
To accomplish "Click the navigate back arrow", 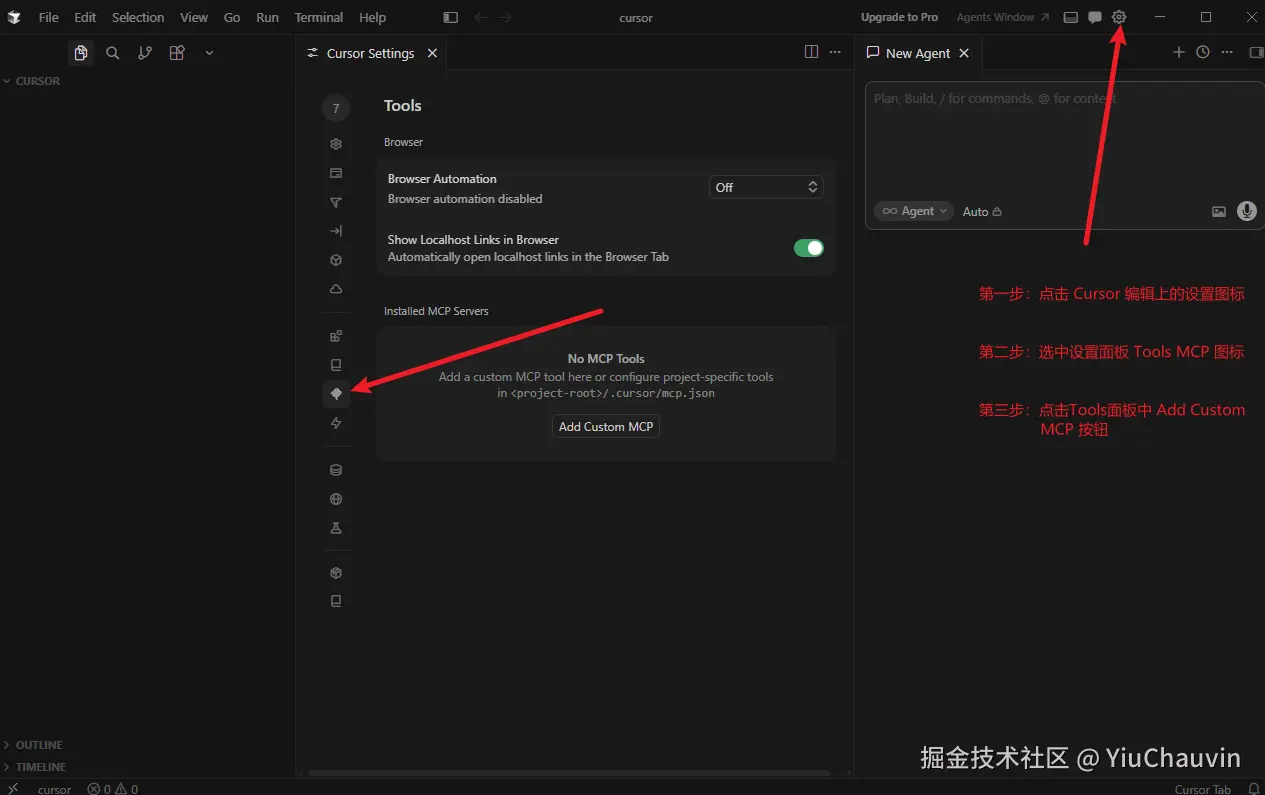I will [x=480, y=17].
